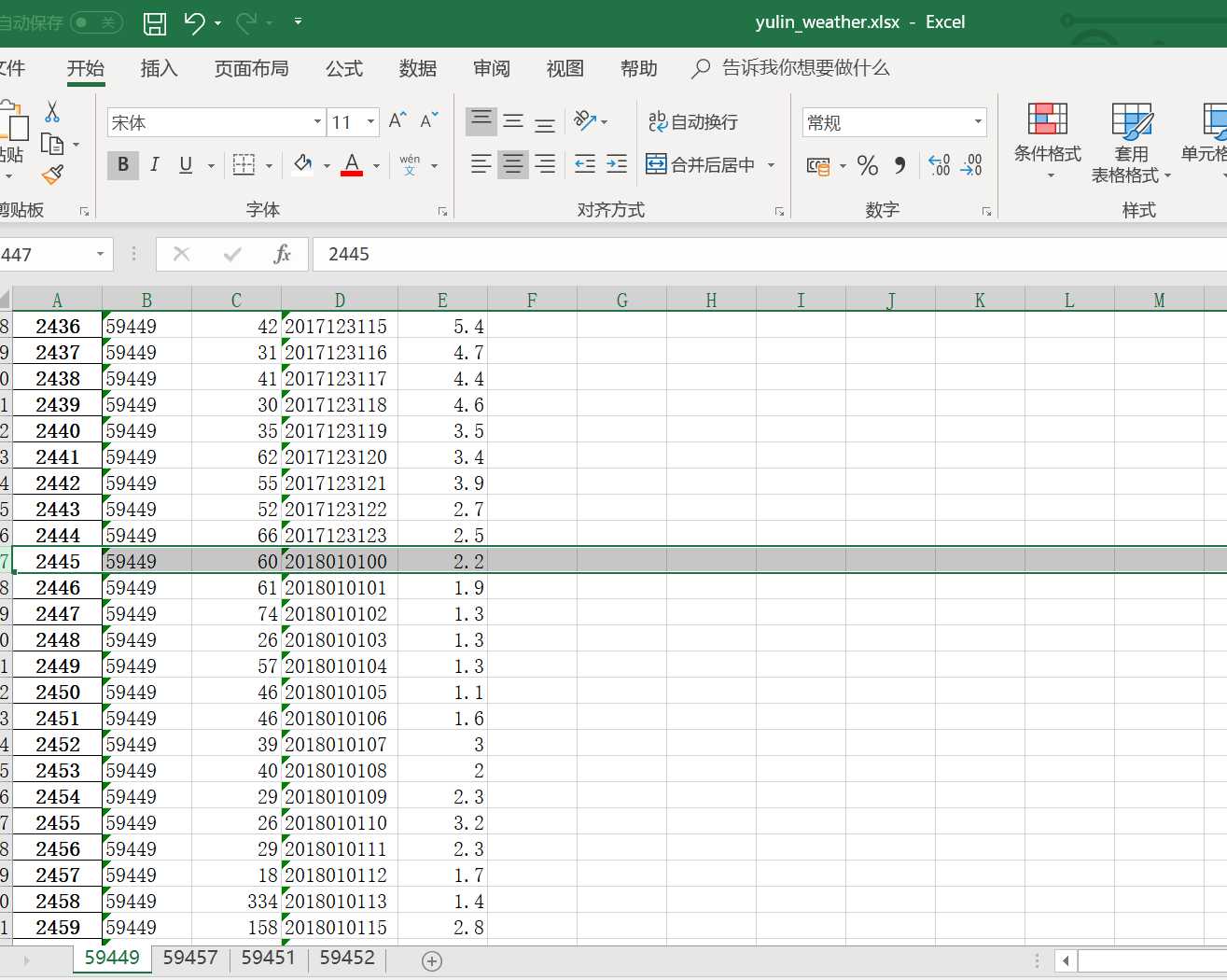
Task: Toggle center text alignment
Action: [513, 164]
